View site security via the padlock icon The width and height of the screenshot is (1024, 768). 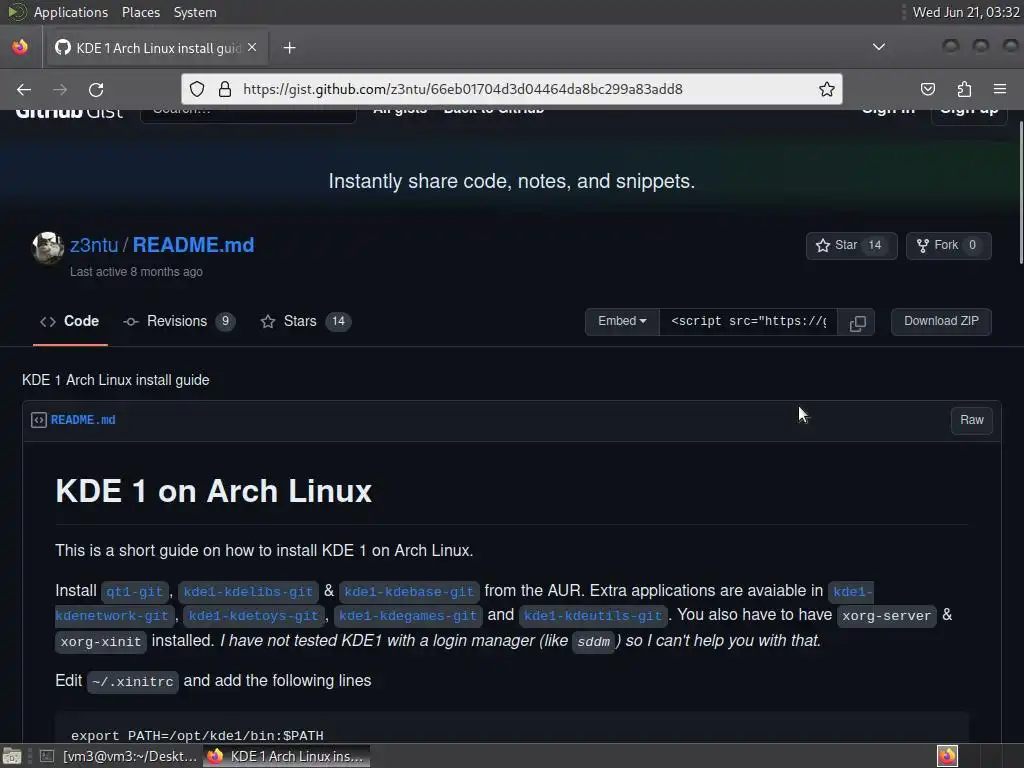coord(225,89)
